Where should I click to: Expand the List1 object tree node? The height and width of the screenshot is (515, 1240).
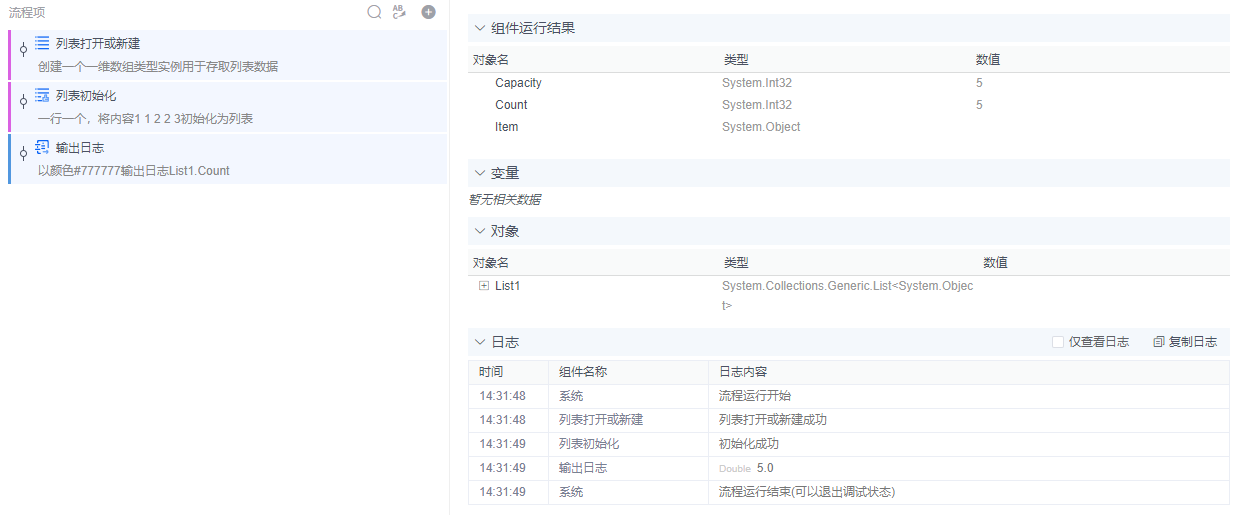pos(484,286)
